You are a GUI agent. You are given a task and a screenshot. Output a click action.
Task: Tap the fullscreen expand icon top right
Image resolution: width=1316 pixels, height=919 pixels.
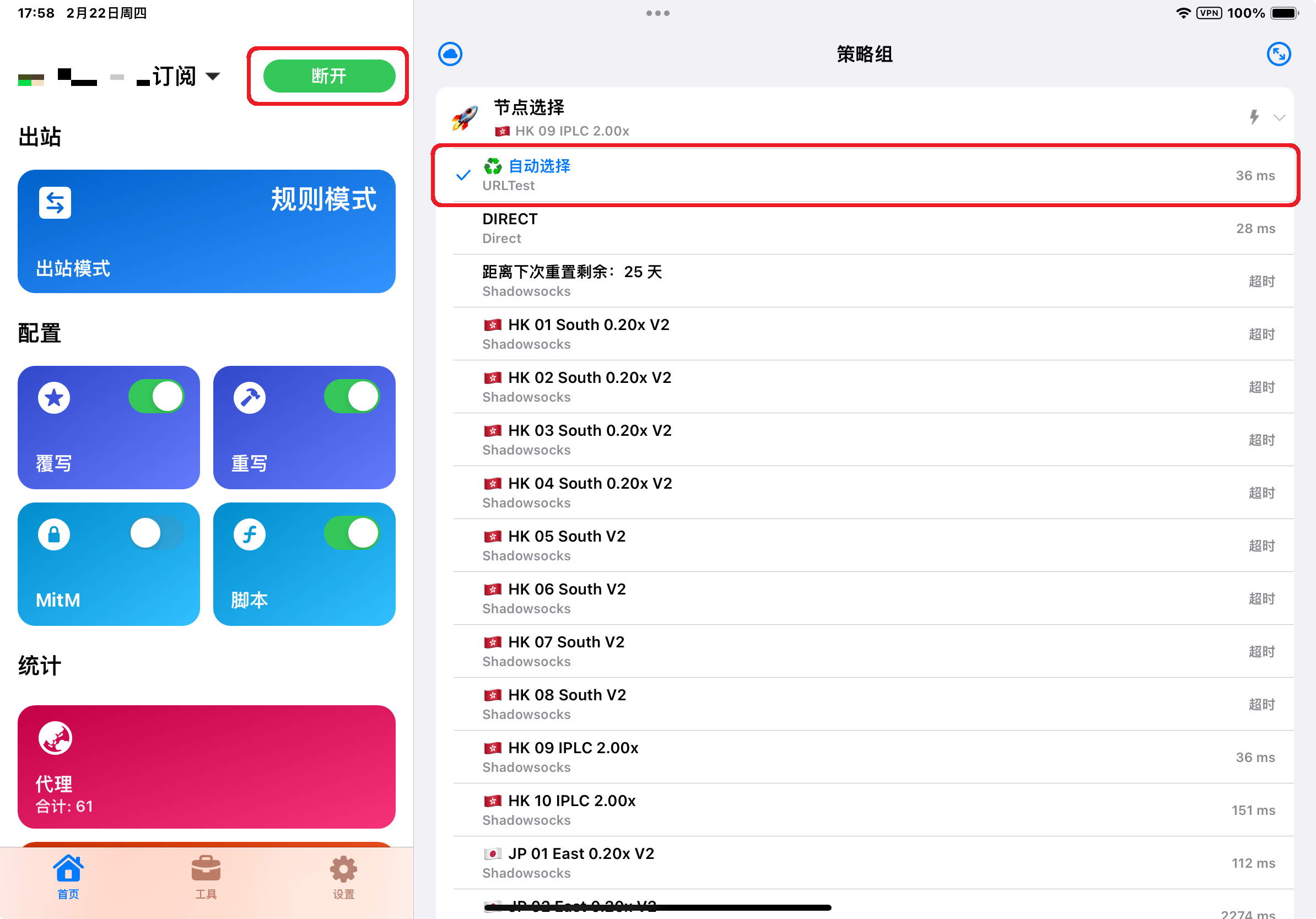pos(1279,54)
